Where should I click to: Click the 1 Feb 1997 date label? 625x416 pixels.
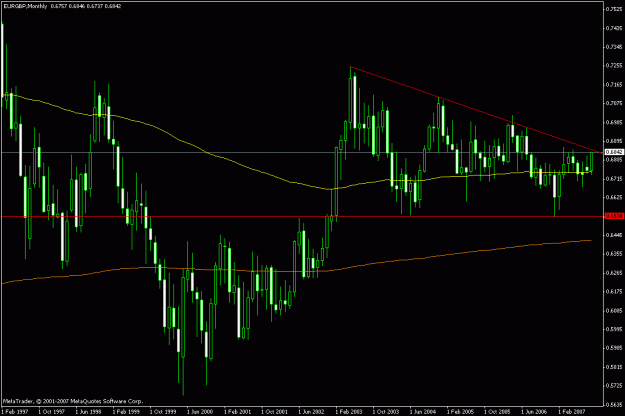(15, 412)
